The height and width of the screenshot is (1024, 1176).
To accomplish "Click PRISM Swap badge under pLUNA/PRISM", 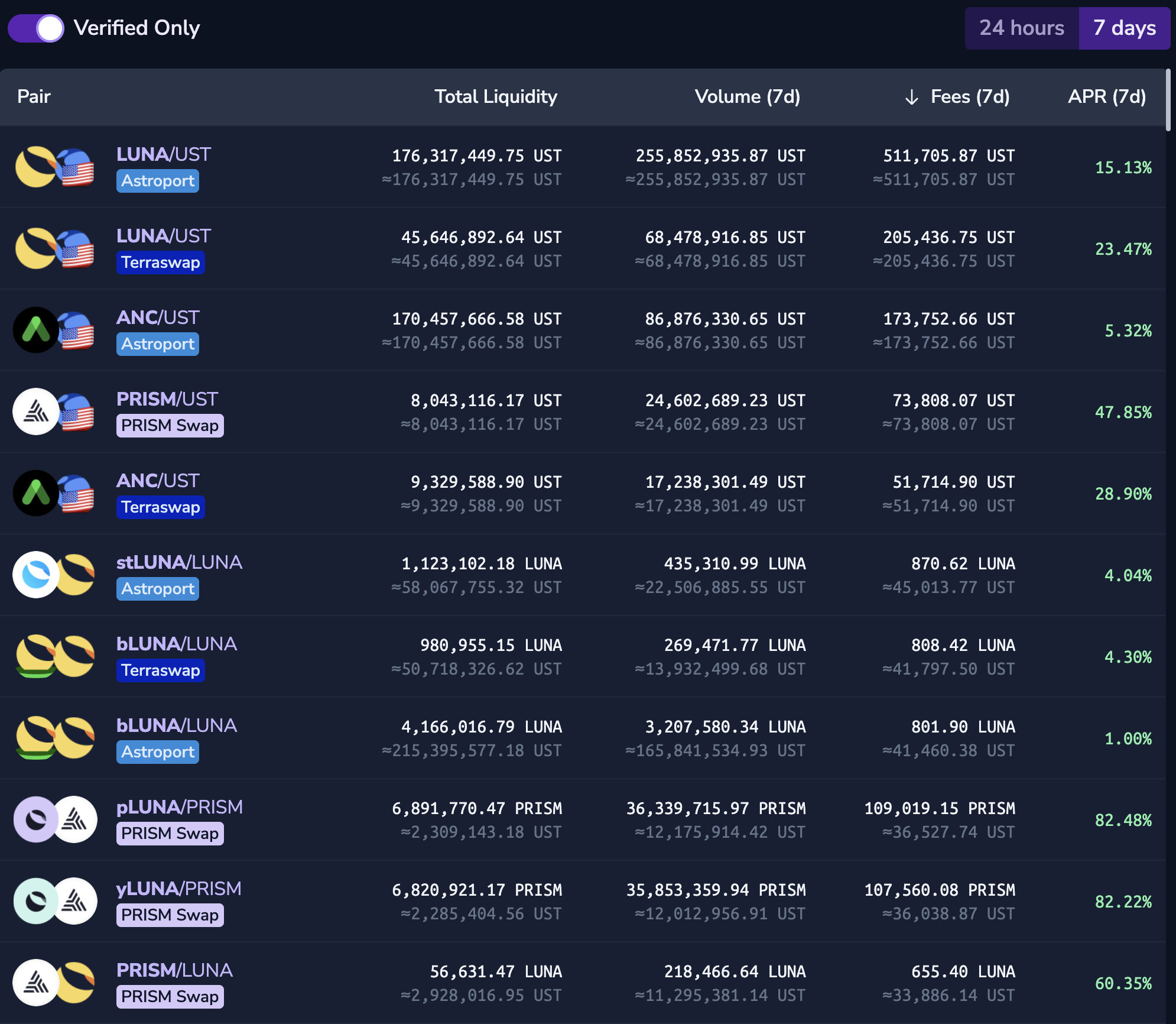I will [170, 834].
